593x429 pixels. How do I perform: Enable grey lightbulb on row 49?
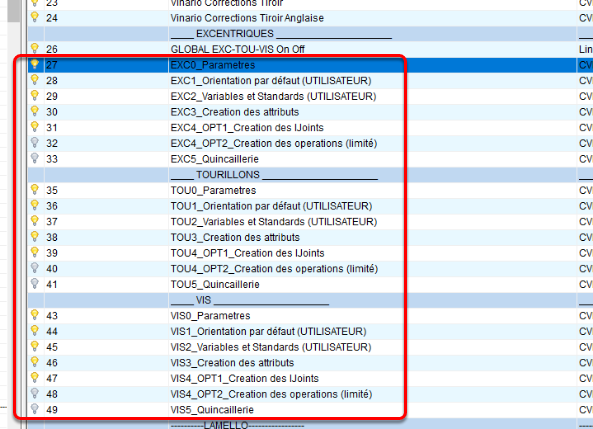click(x=34, y=409)
